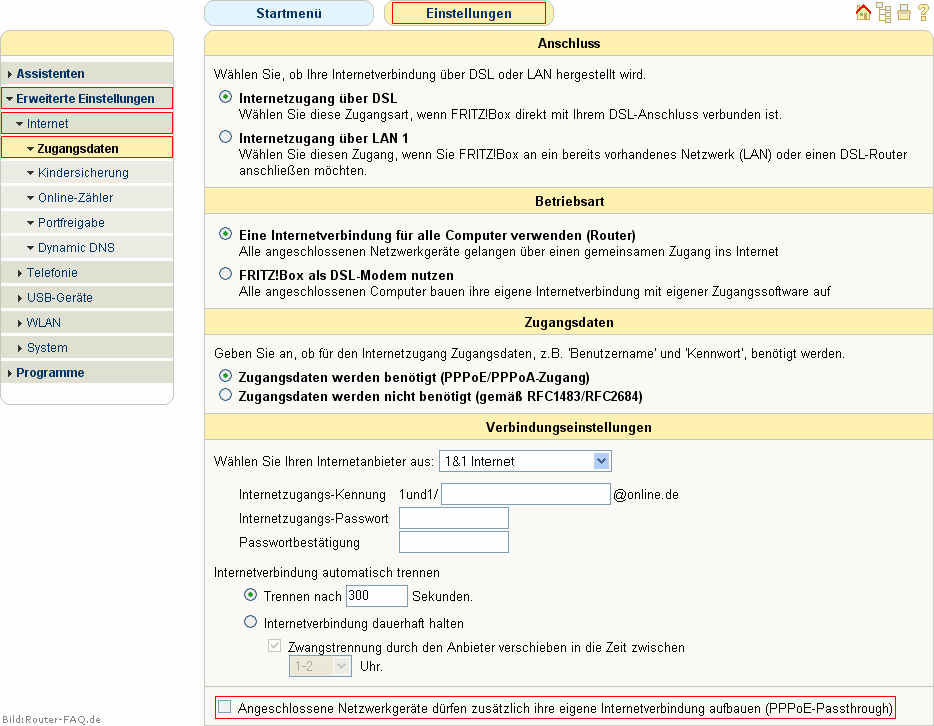Toggle Zwangstrennung verschieben checkbox
The height and width of the screenshot is (726, 934).
pyautogui.click(x=274, y=646)
